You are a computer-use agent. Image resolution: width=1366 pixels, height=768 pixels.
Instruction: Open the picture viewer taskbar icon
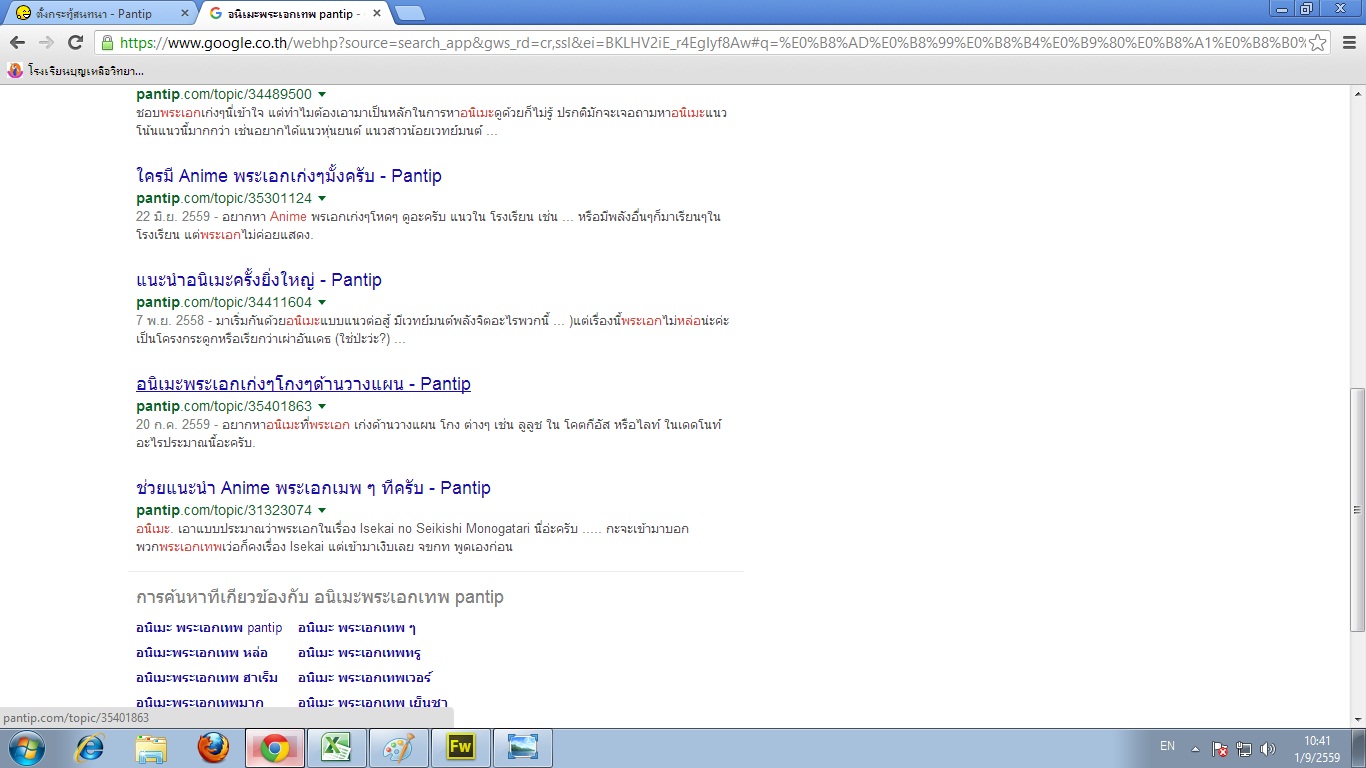pos(523,748)
